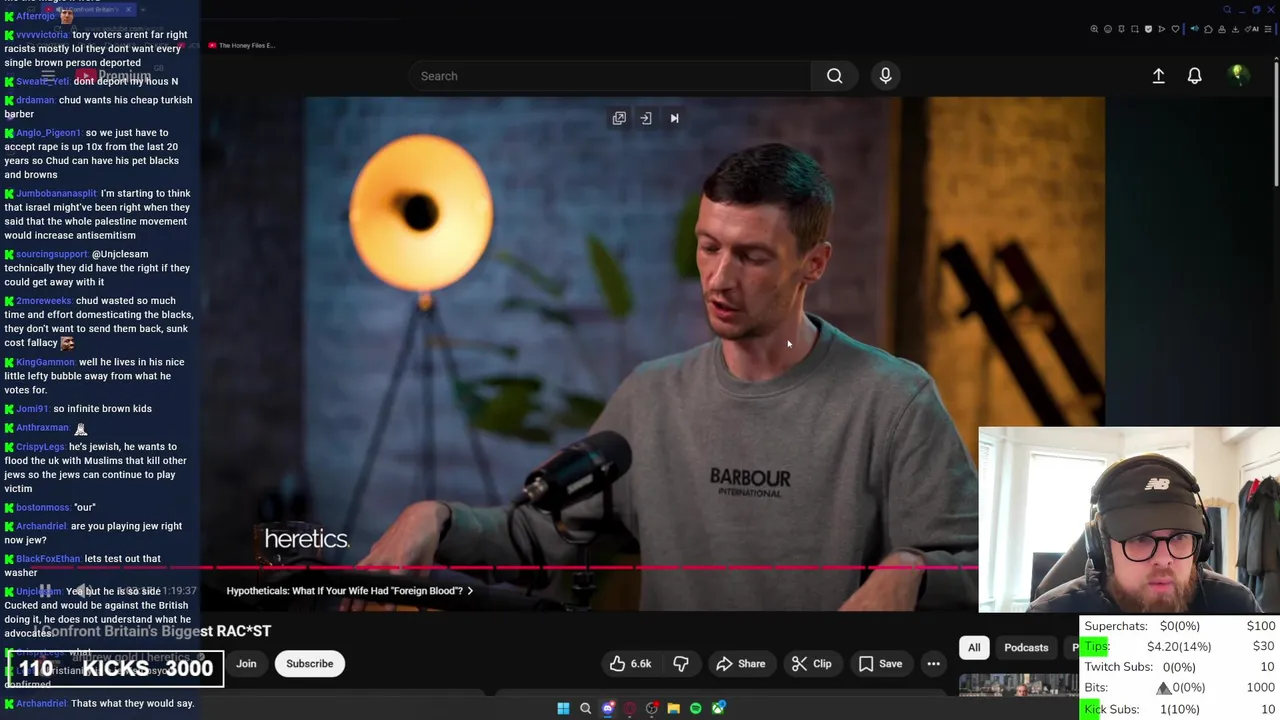Click chat username 'BlackFoxEthan'
Screen dimensions: 1280x720
coord(48,559)
